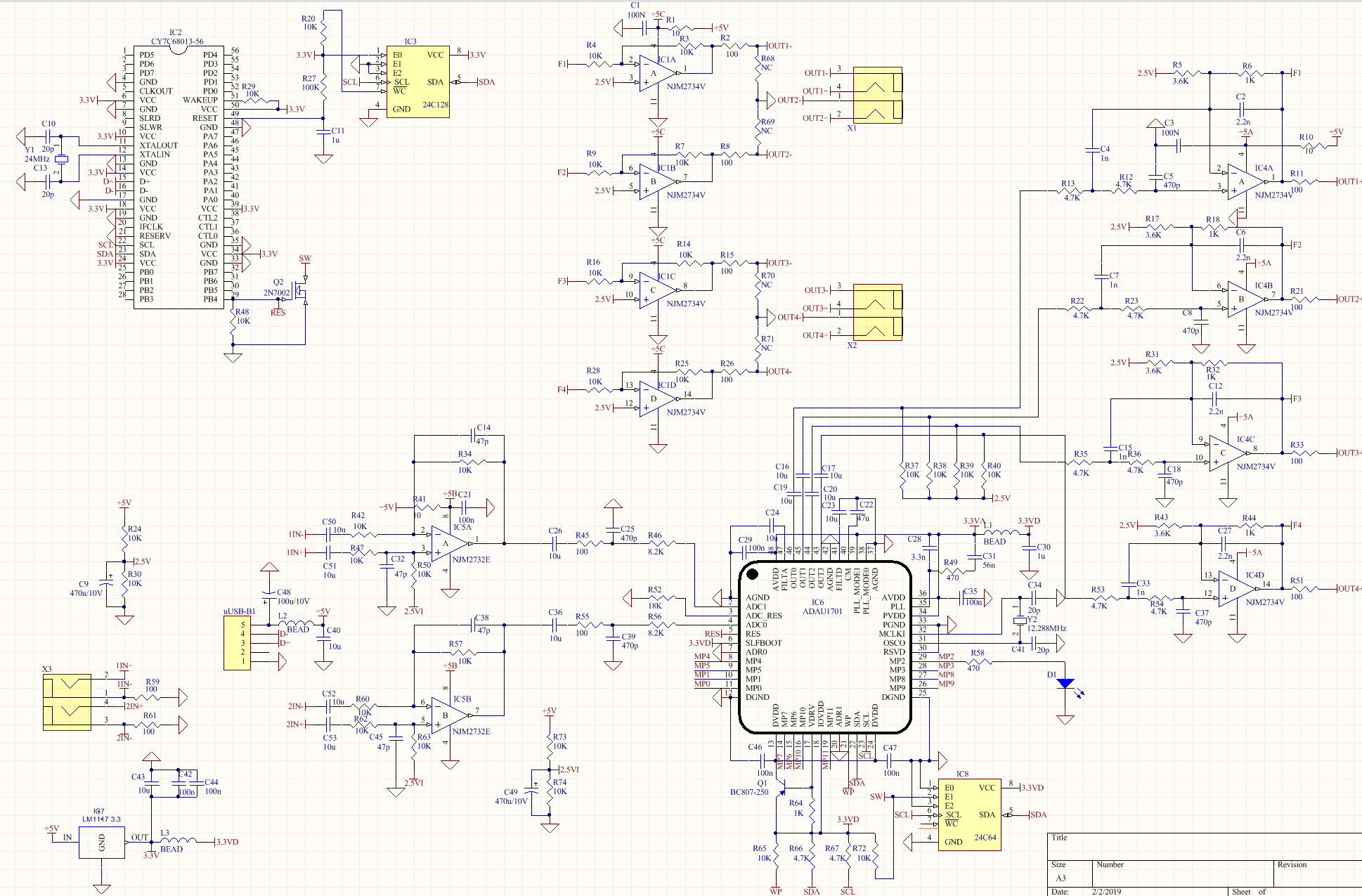The image size is (1362, 896).
Task: Click the ADAU1701 part name text
Action: 822,611
